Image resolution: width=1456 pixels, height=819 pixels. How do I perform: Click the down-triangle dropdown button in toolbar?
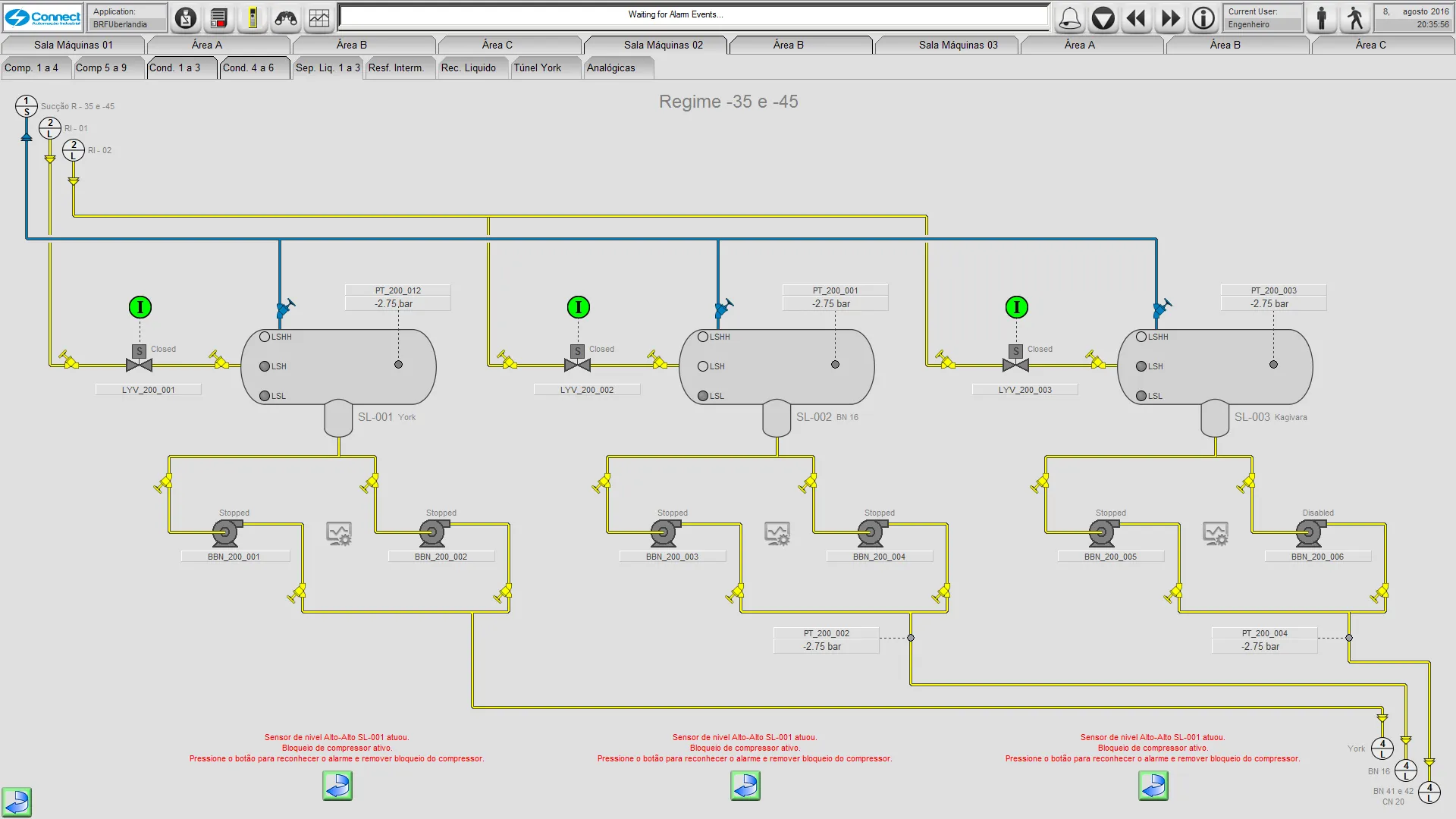click(x=1103, y=18)
